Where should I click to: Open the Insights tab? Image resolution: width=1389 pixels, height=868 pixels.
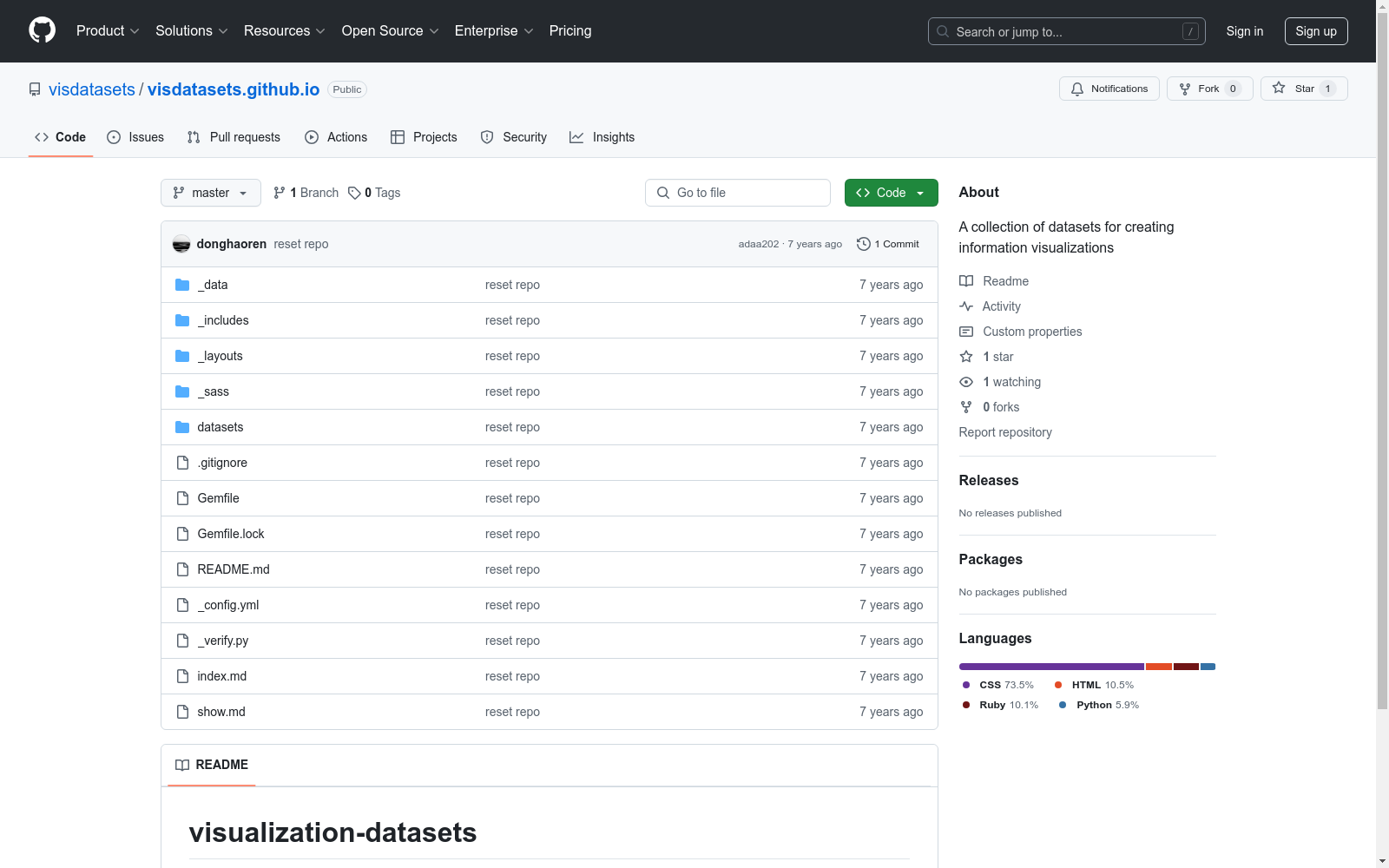[x=602, y=137]
